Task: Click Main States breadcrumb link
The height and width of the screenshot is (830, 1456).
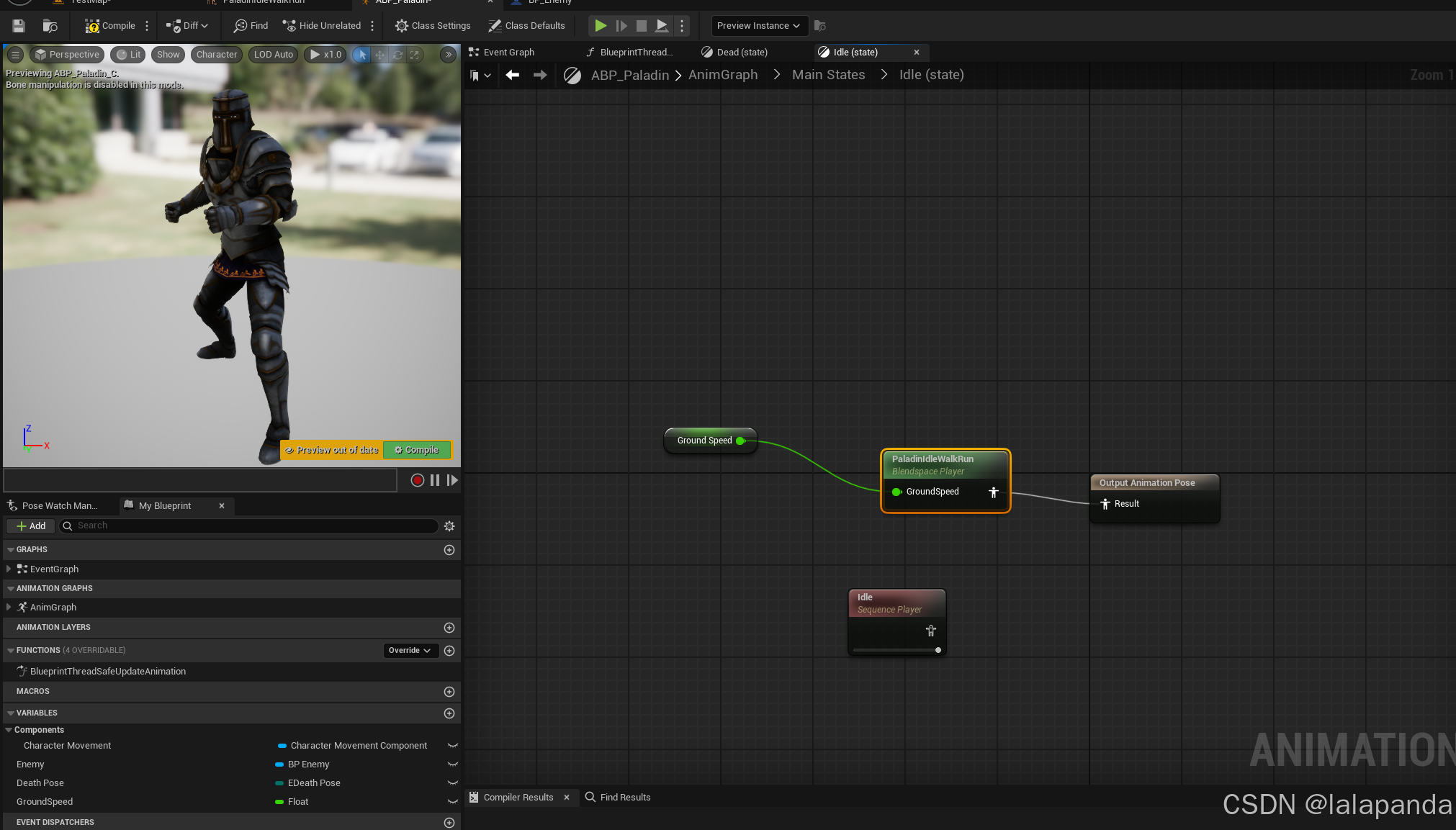Action: coord(828,75)
